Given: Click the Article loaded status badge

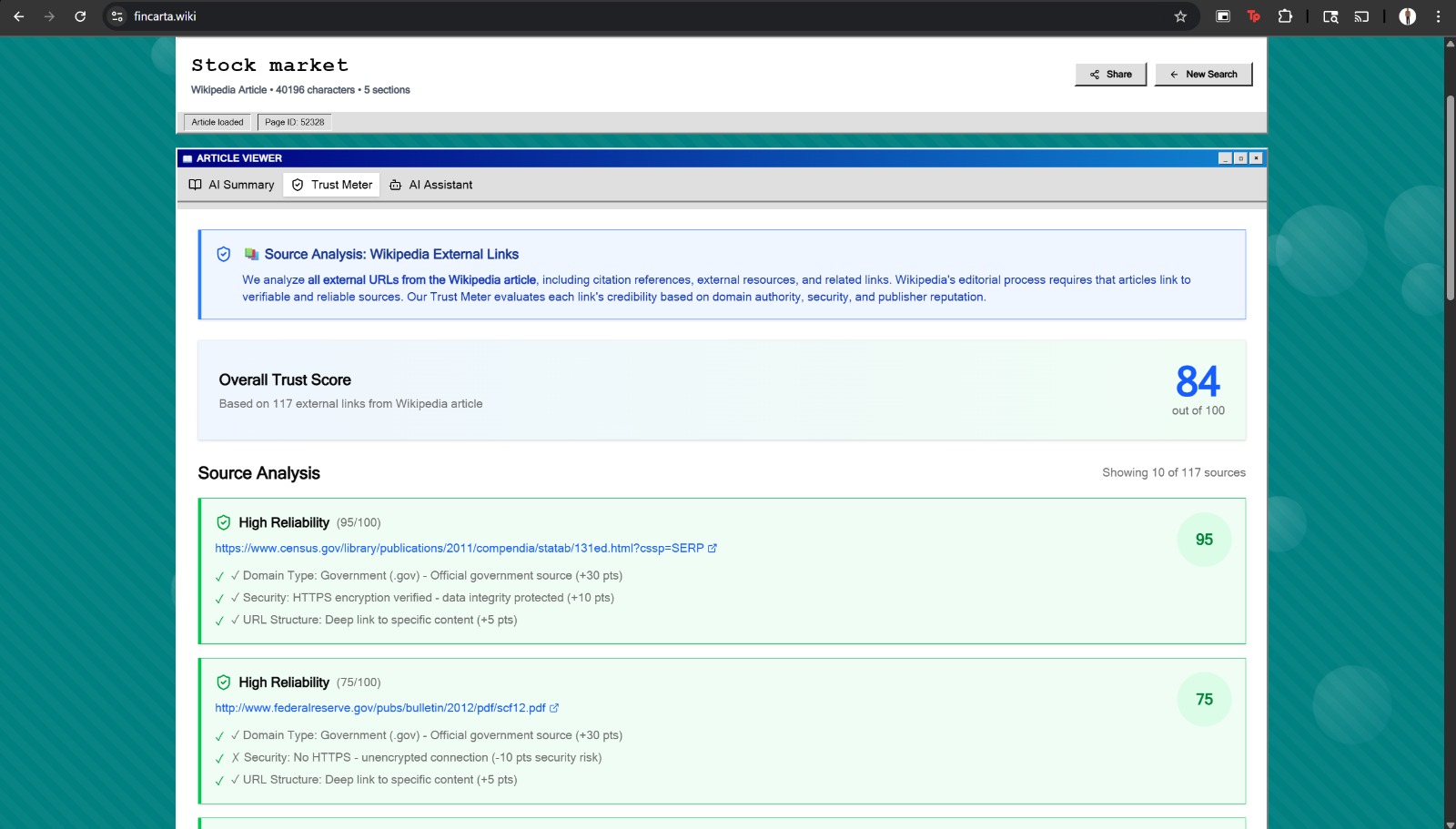Looking at the screenshot, I should click(217, 122).
